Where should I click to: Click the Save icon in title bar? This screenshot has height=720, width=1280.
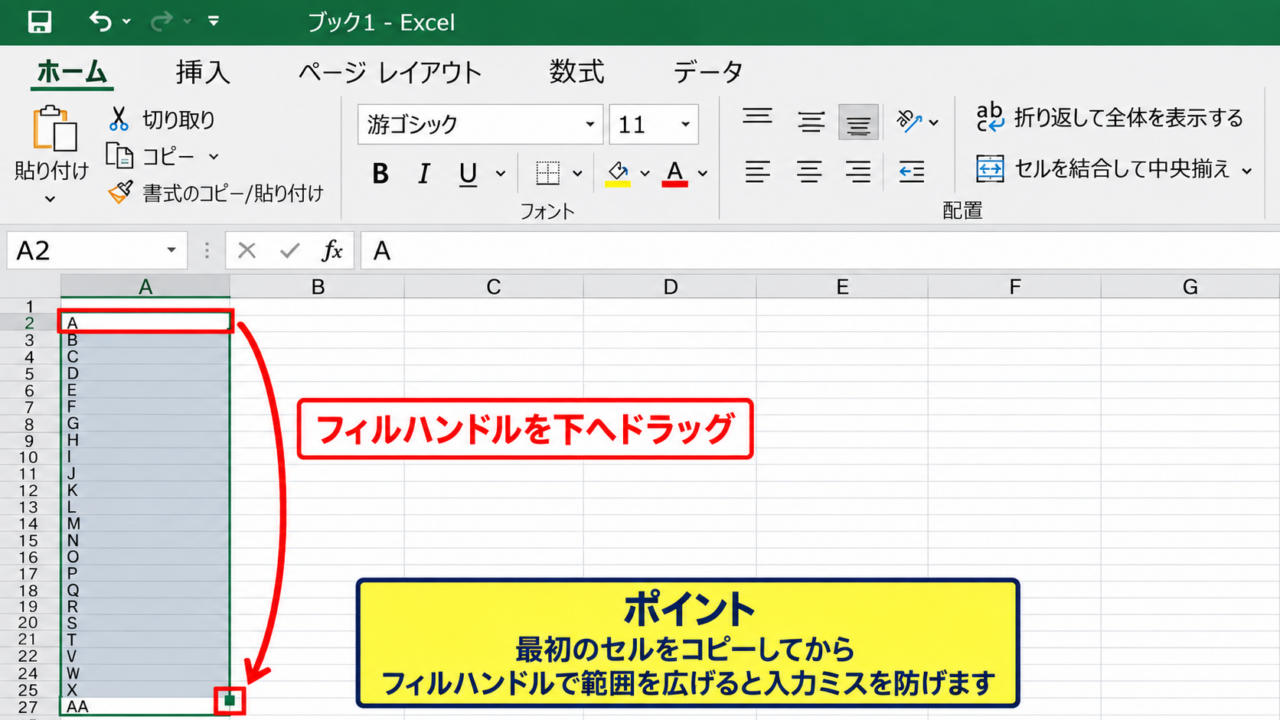pyautogui.click(x=40, y=21)
